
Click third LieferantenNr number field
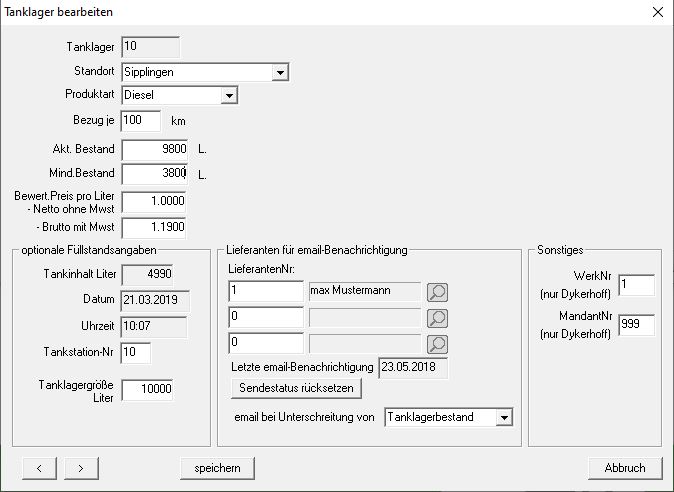click(266, 343)
